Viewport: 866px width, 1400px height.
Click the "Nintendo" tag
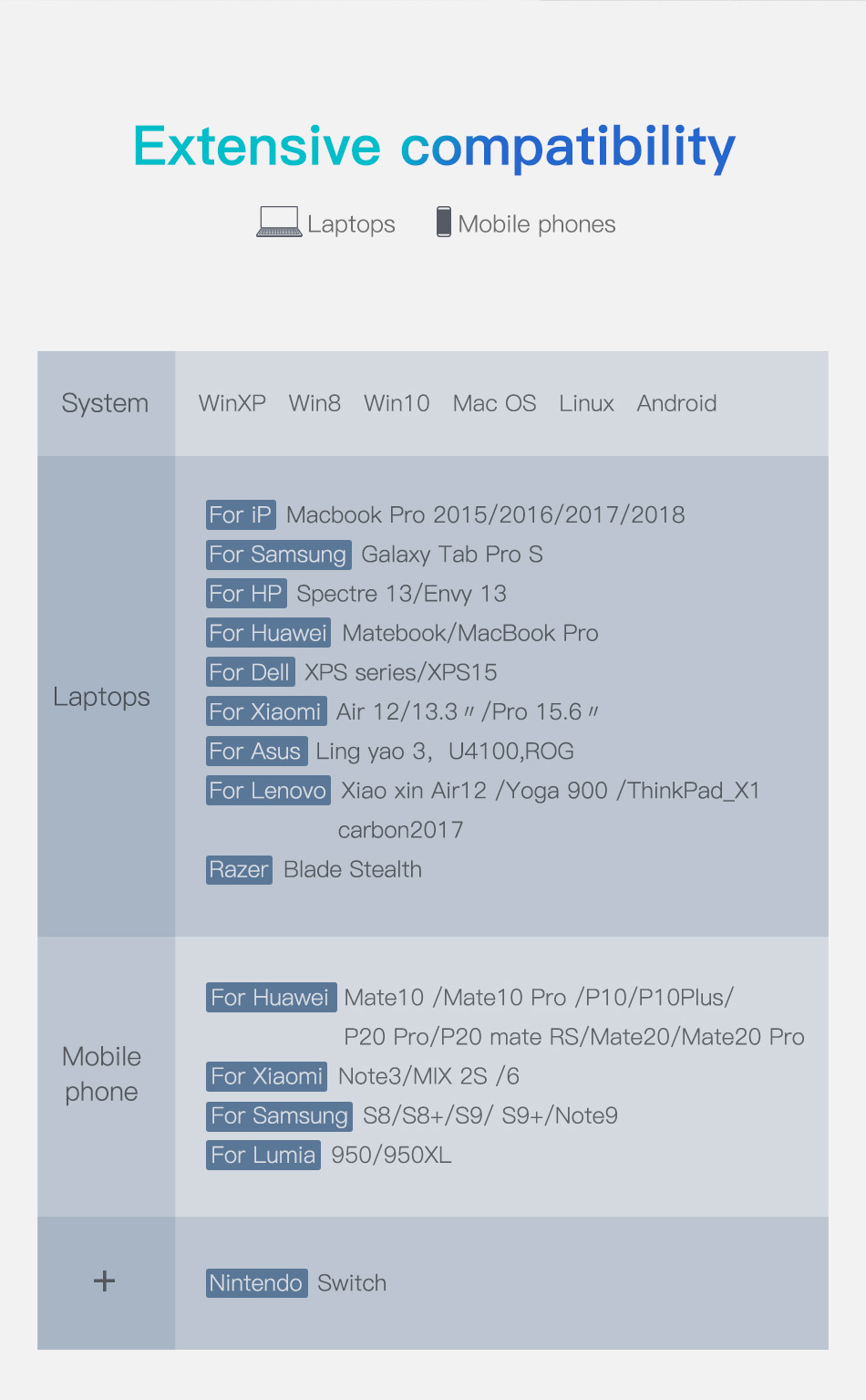[x=256, y=1283]
